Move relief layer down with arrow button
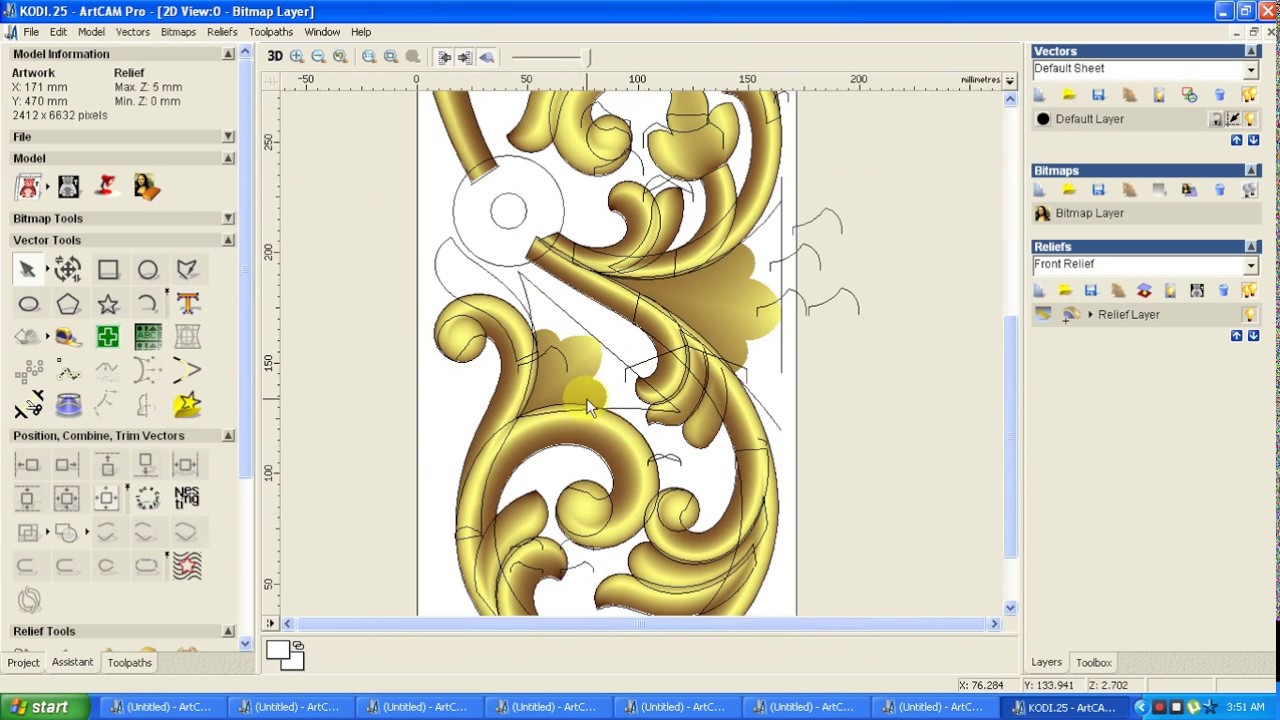This screenshot has width=1280, height=720. 1253,336
